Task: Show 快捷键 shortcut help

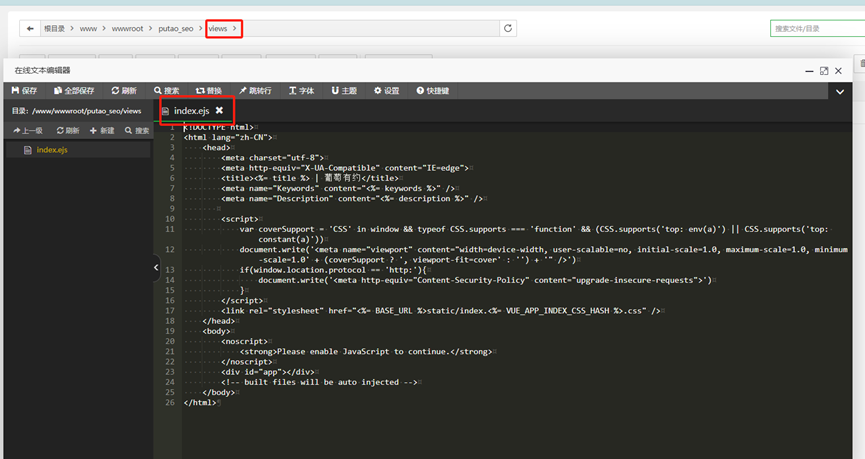Action: coord(432,90)
